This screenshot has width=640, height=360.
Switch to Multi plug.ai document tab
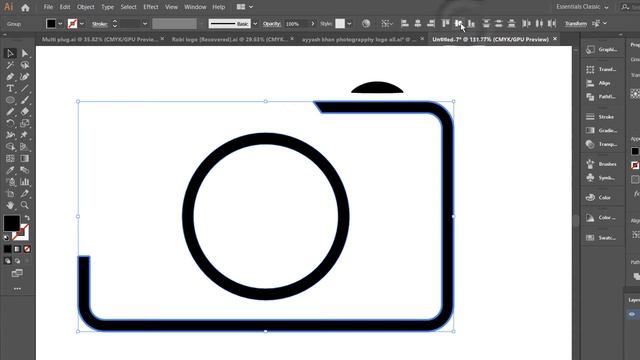[100, 39]
